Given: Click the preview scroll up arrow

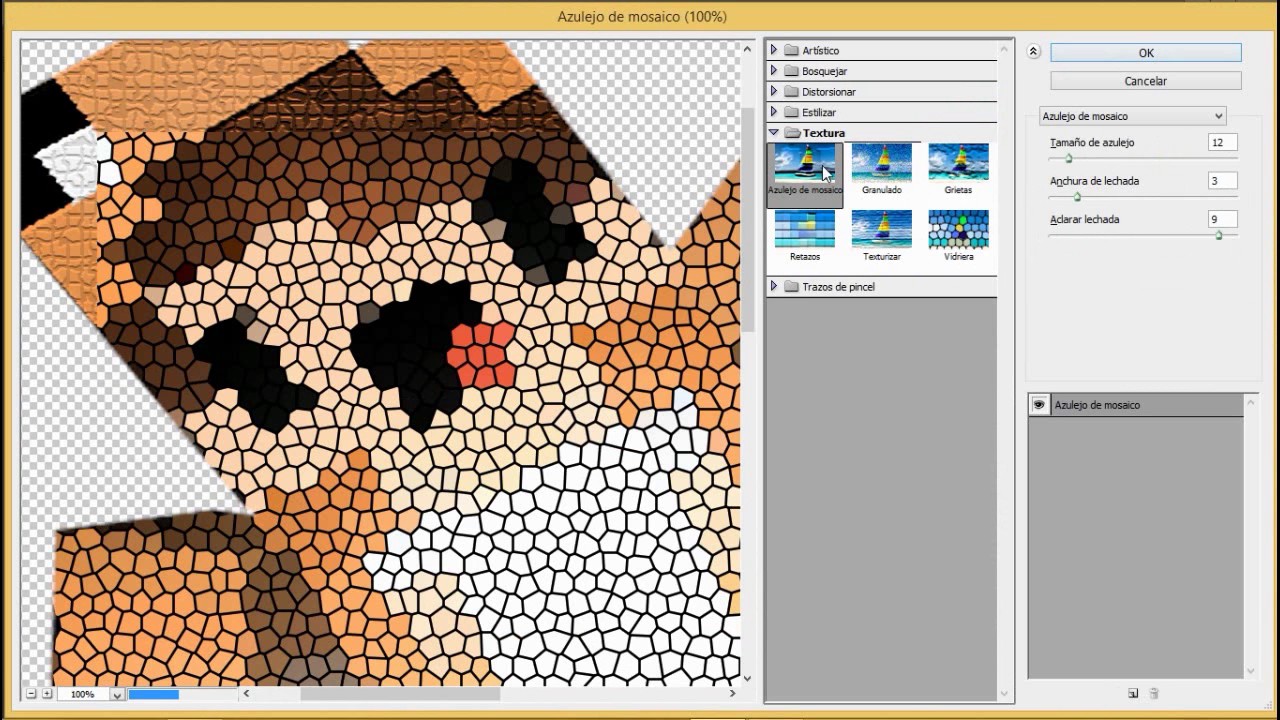Looking at the screenshot, I should [x=747, y=47].
